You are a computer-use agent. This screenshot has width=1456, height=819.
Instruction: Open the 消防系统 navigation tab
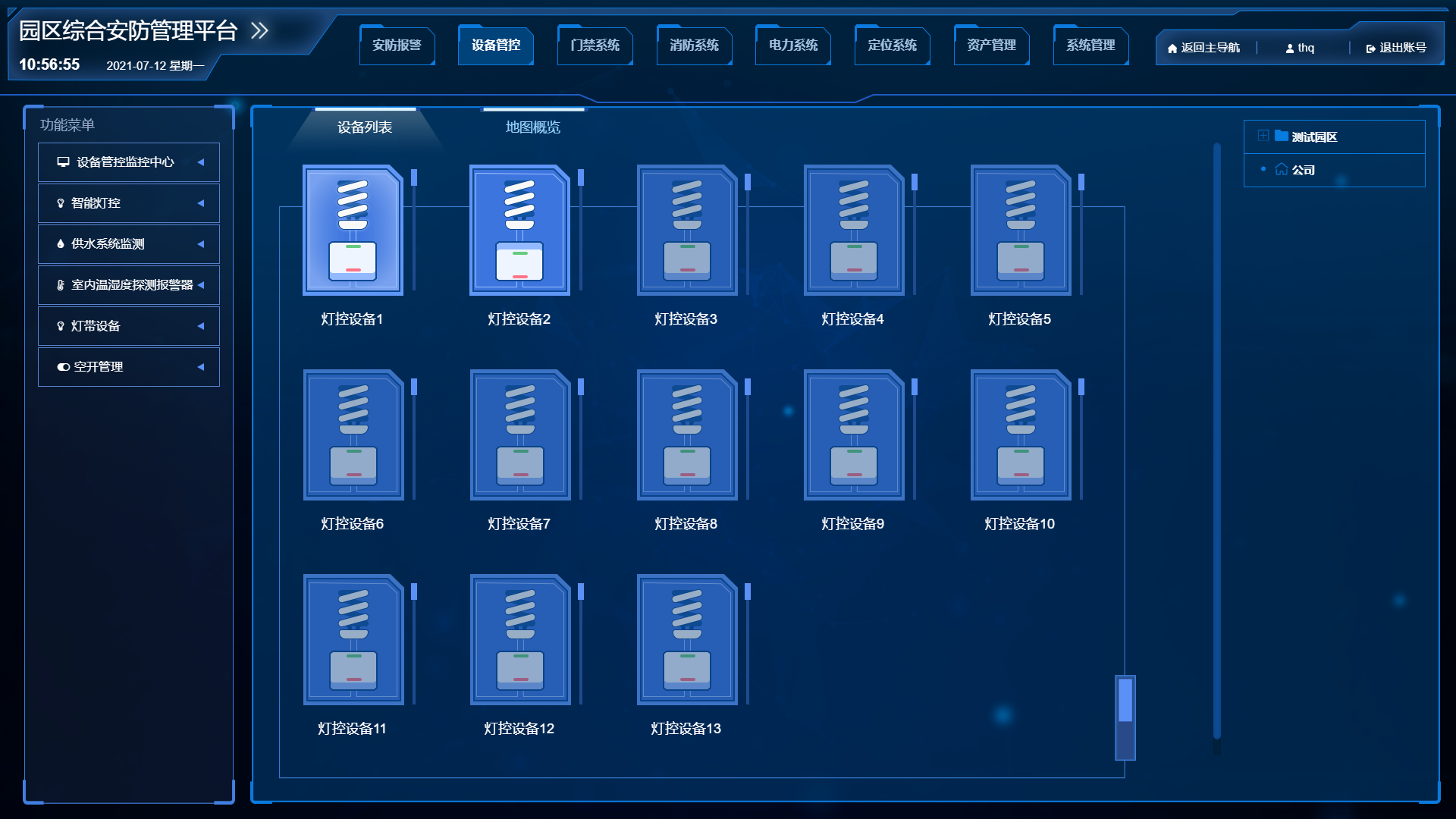(694, 45)
